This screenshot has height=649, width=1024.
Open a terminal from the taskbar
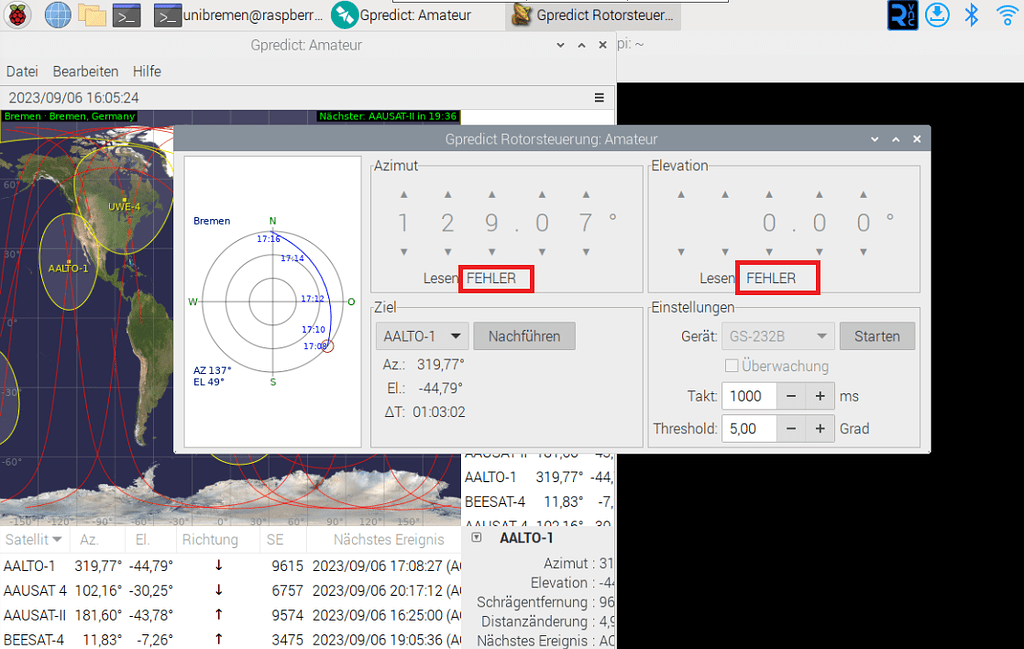pyautogui.click(x=128, y=15)
